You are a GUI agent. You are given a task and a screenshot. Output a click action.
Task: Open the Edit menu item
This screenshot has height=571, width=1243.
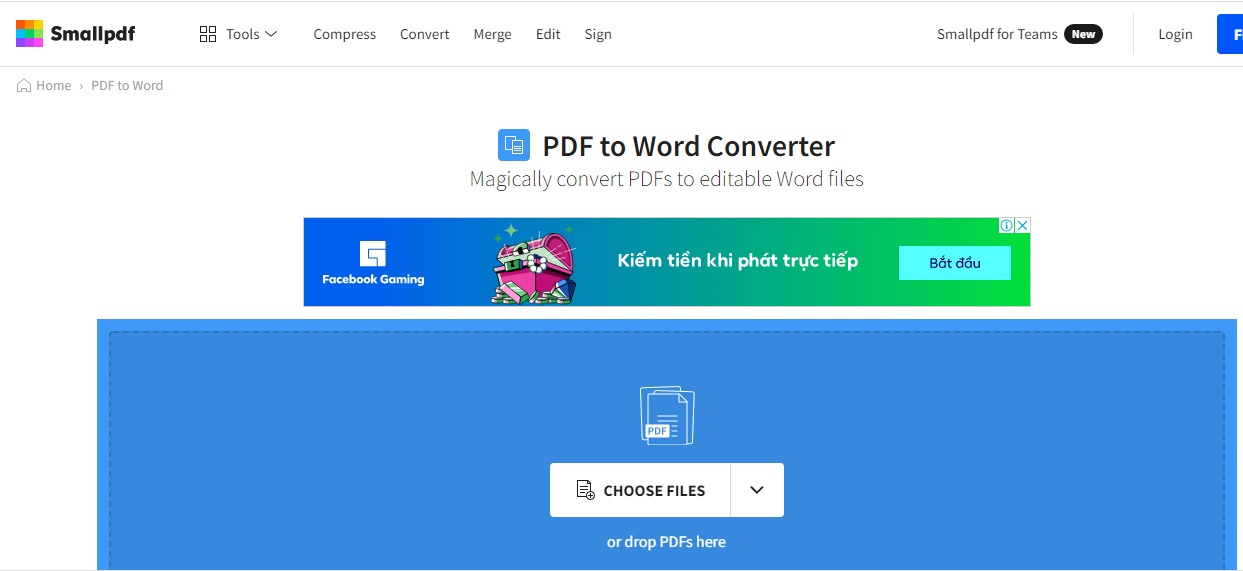[548, 34]
